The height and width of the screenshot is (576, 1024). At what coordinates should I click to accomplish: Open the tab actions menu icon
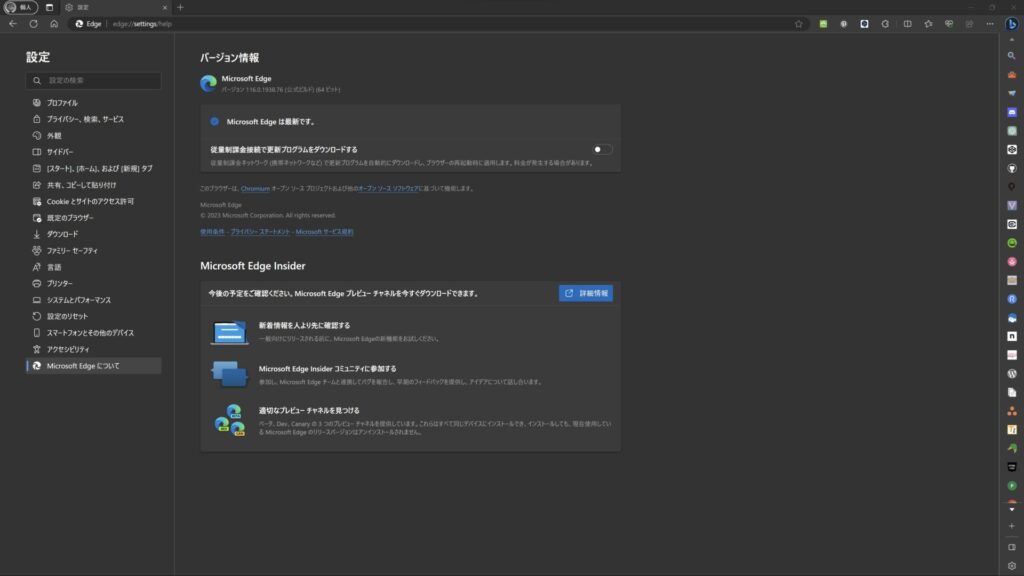(x=49, y=7)
